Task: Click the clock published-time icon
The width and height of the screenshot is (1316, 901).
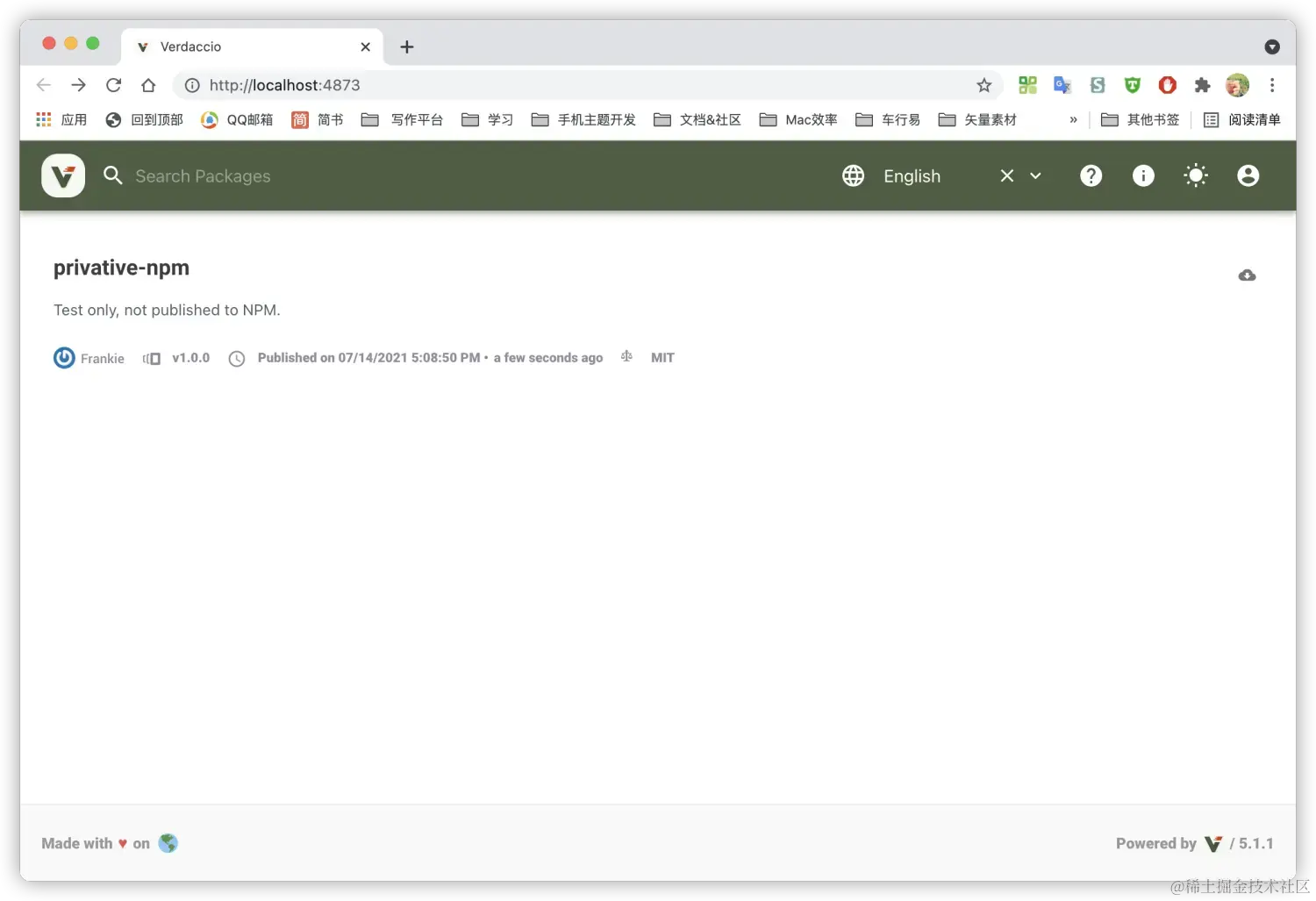Action: [237, 359]
